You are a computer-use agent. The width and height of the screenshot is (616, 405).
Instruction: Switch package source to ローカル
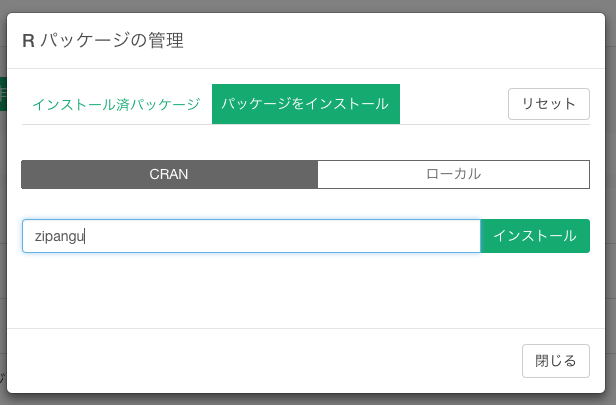[x=453, y=174]
